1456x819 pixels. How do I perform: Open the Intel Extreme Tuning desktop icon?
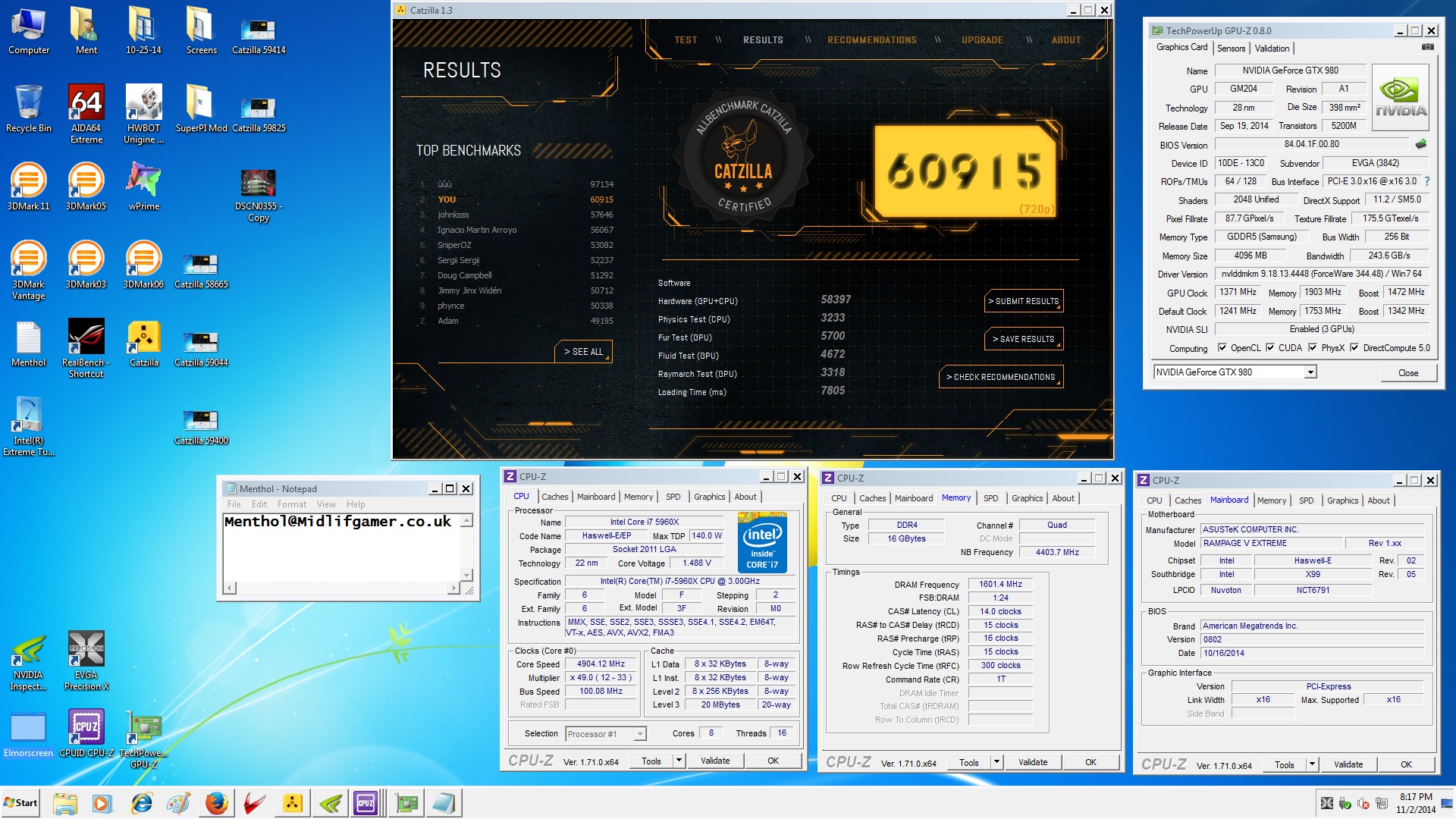[28, 426]
